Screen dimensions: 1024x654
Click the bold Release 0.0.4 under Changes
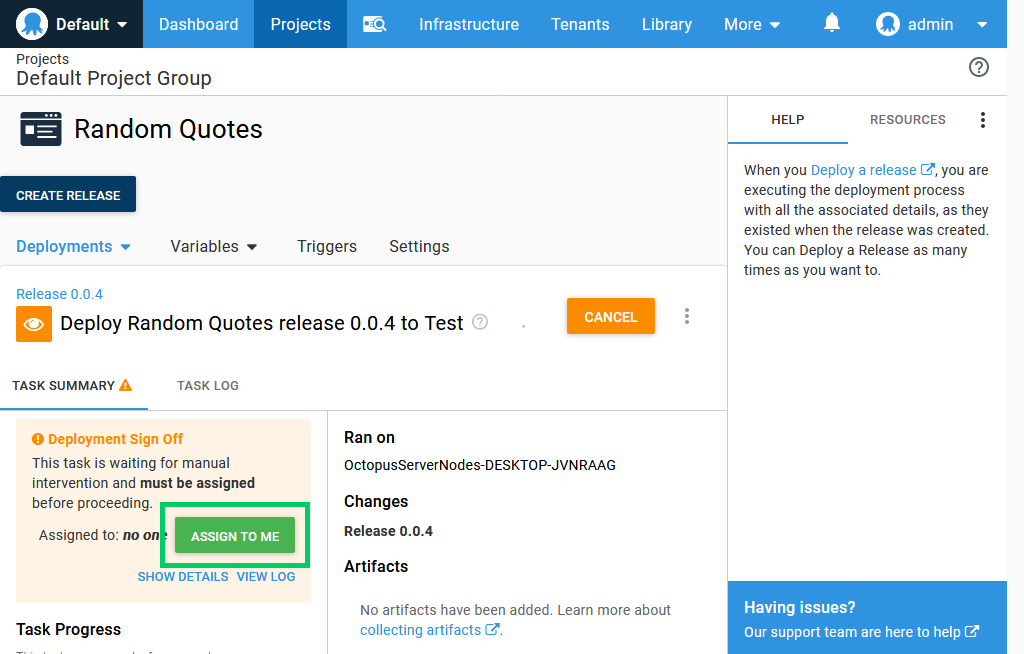pyautogui.click(x=389, y=531)
